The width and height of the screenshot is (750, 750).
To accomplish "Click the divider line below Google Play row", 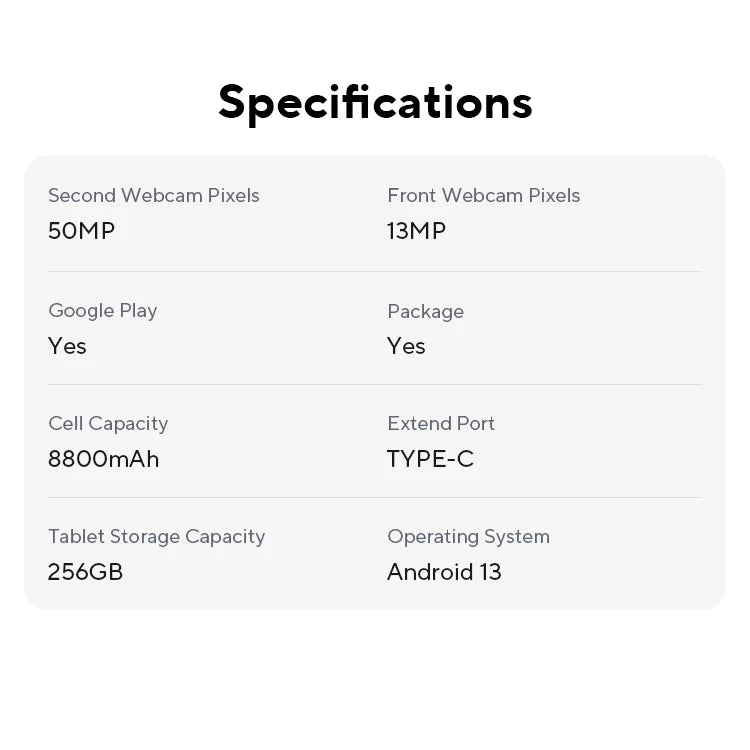I will (x=375, y=384).
